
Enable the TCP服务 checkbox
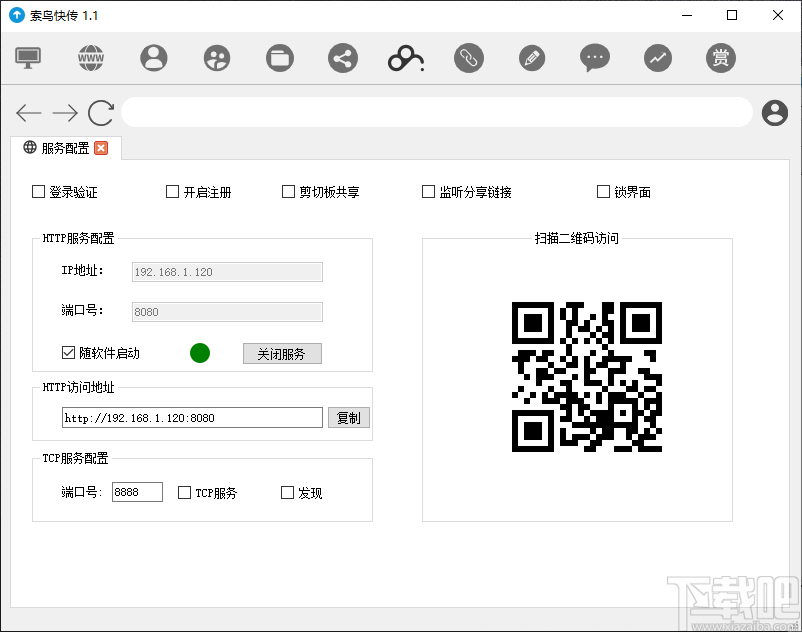point(185,492)
